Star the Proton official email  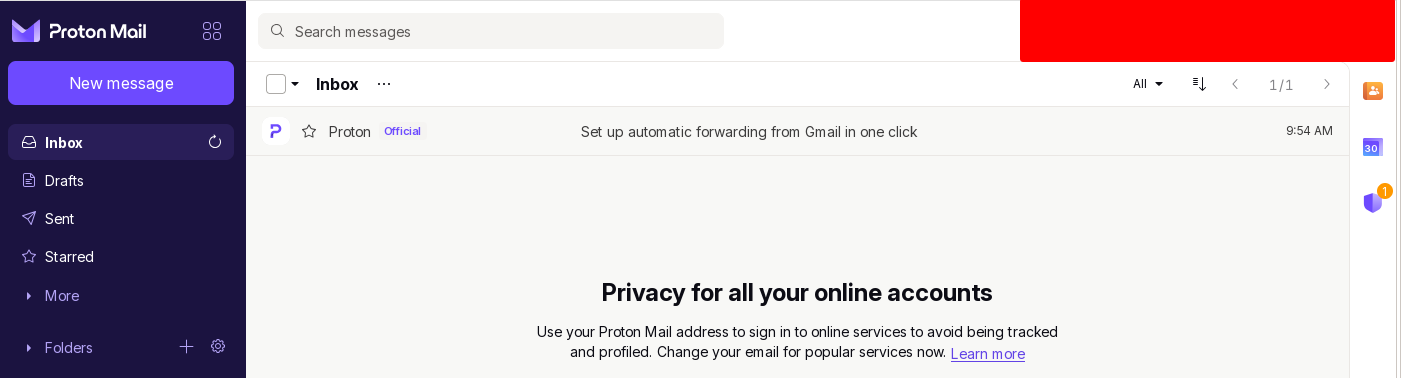pyautogui.click(x=309, y=131)
